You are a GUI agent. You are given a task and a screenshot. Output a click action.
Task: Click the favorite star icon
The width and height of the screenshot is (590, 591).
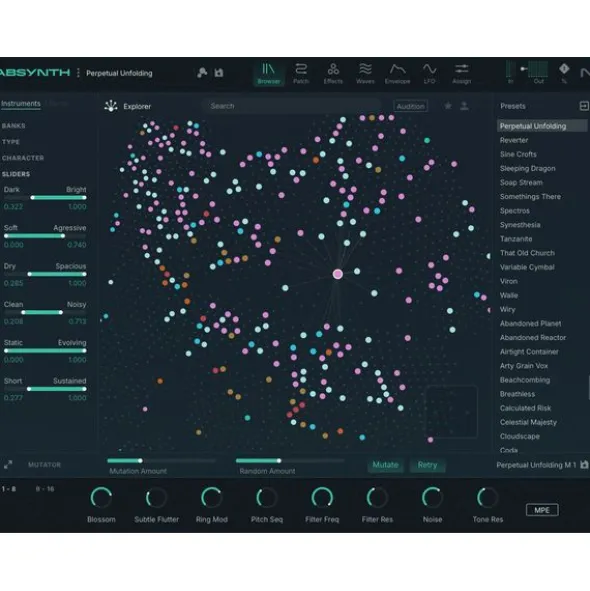[x=448, y=106]
